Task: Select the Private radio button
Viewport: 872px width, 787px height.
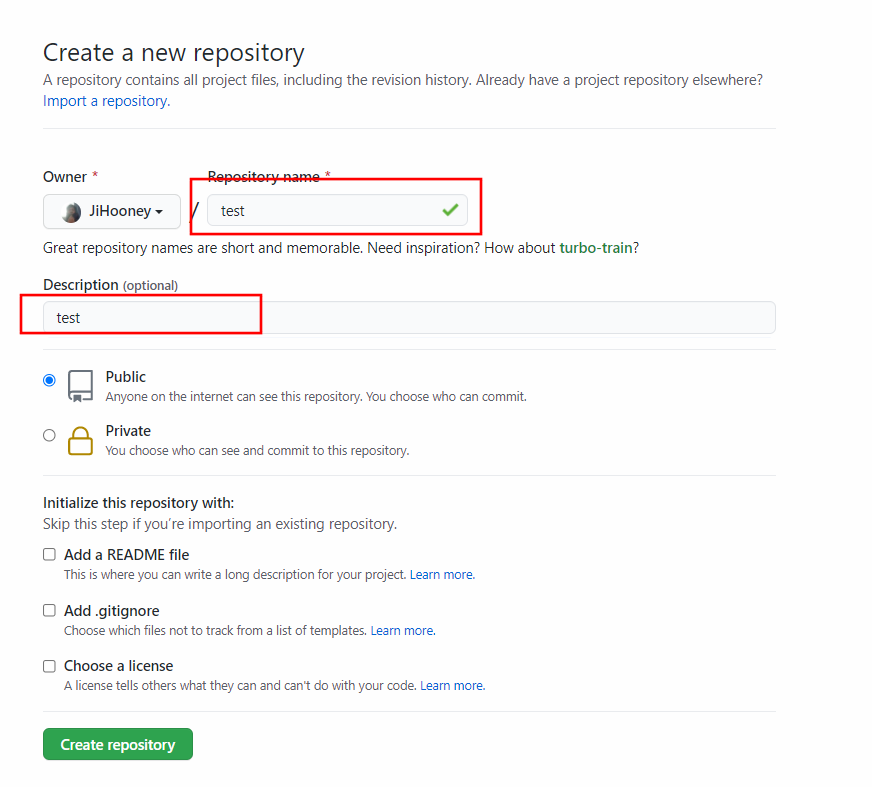Action: (x=49, y=435)
